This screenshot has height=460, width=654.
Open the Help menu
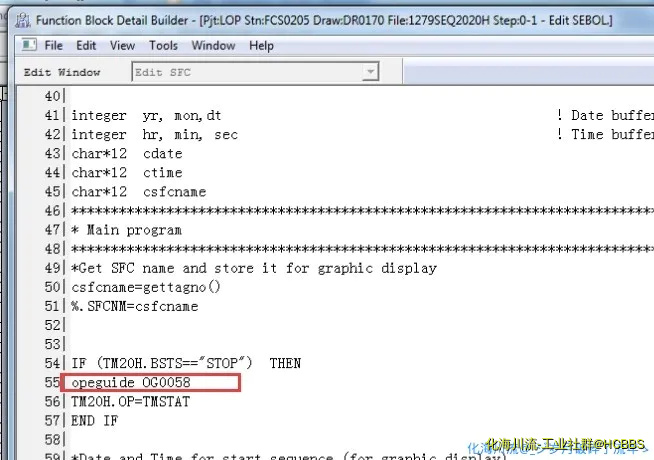pos(261,45)
